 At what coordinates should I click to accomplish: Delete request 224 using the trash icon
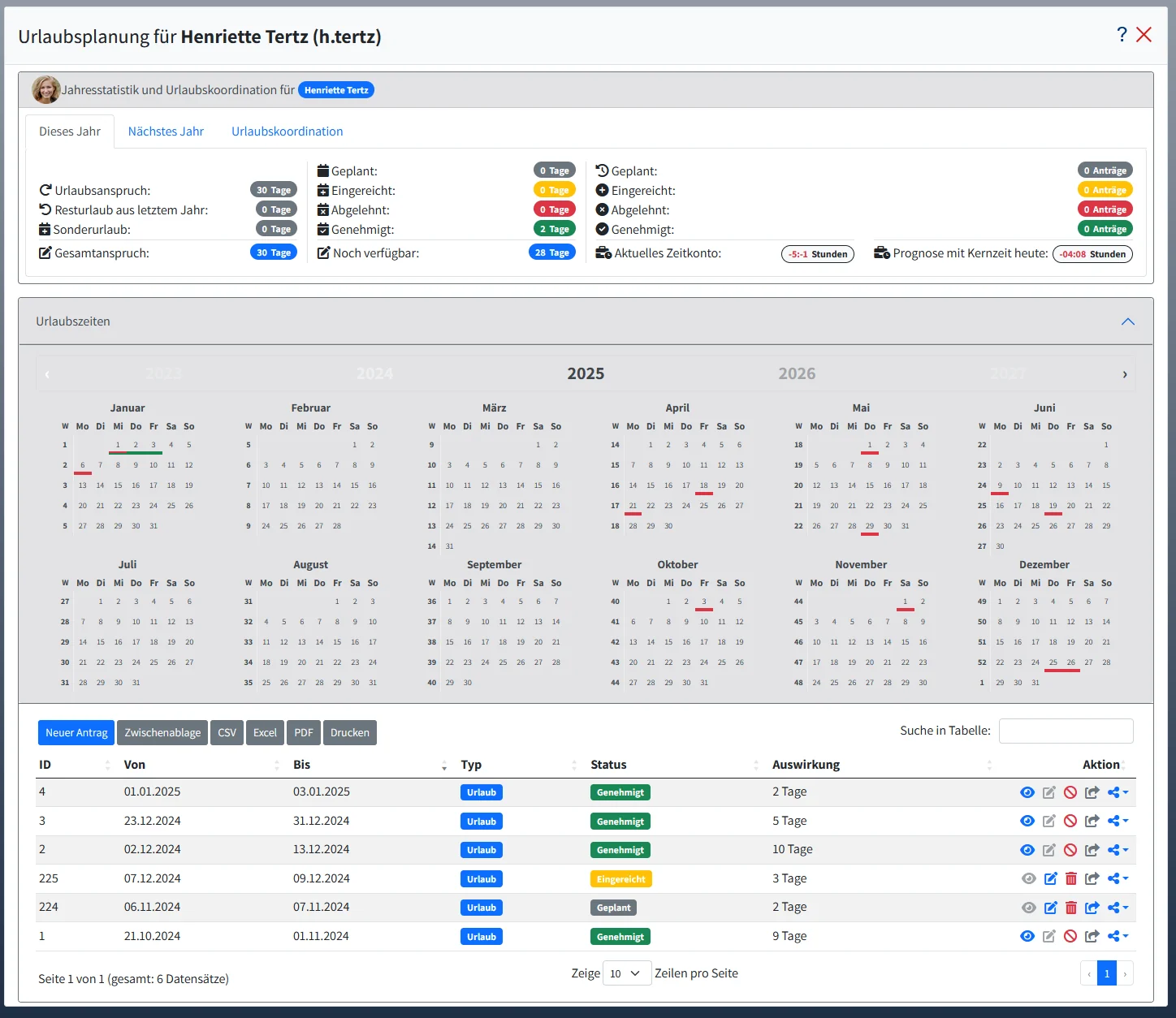1070,908
